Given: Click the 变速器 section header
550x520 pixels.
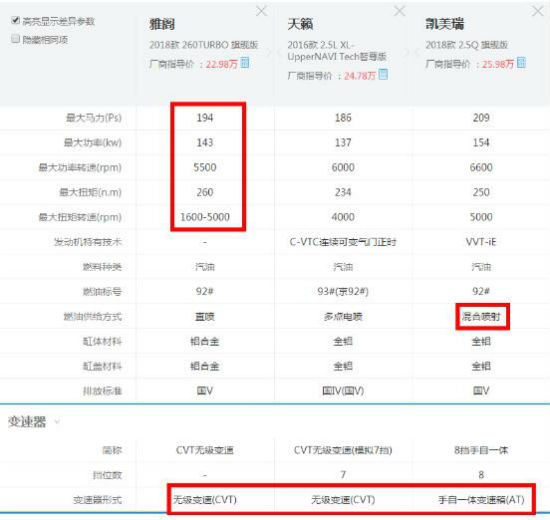Looking at the screenshot, I should click(27, 421).
